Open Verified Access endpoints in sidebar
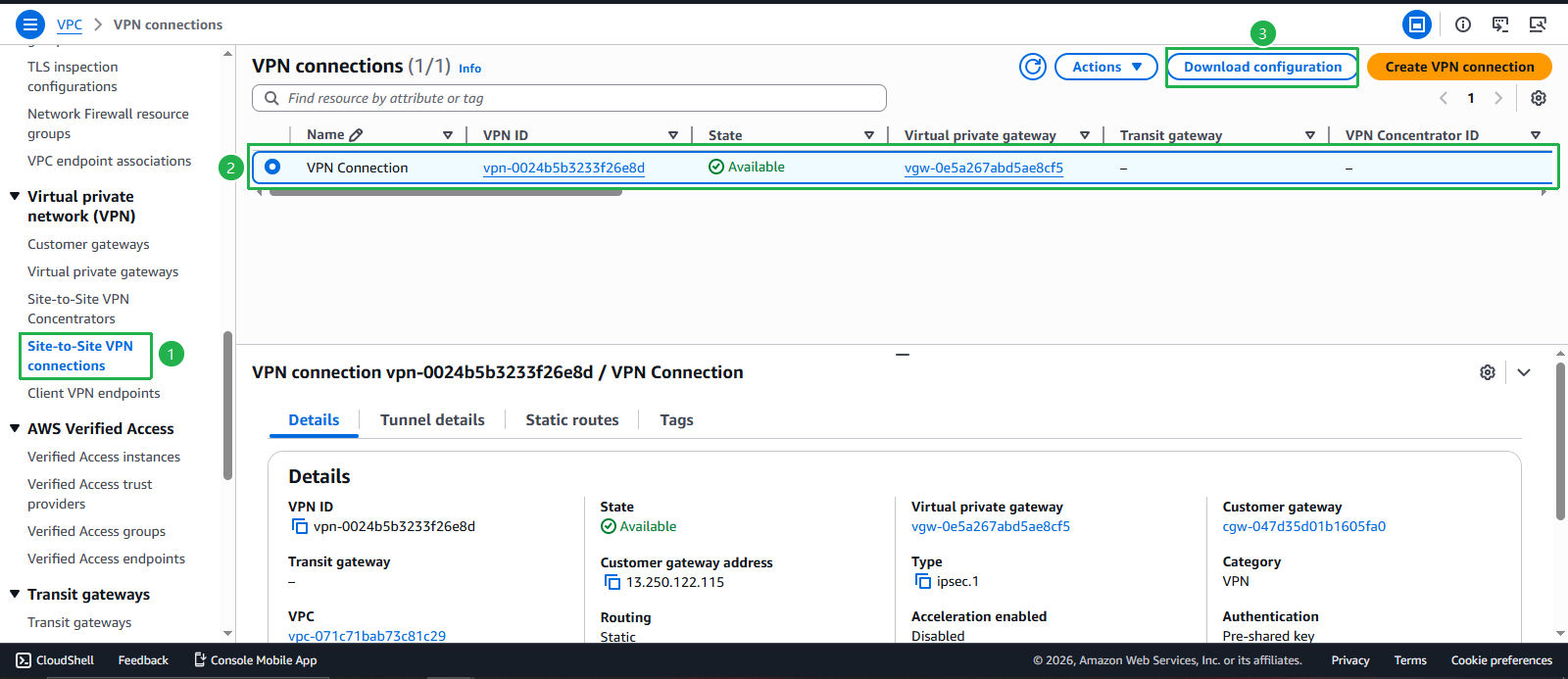 point(106,558)
